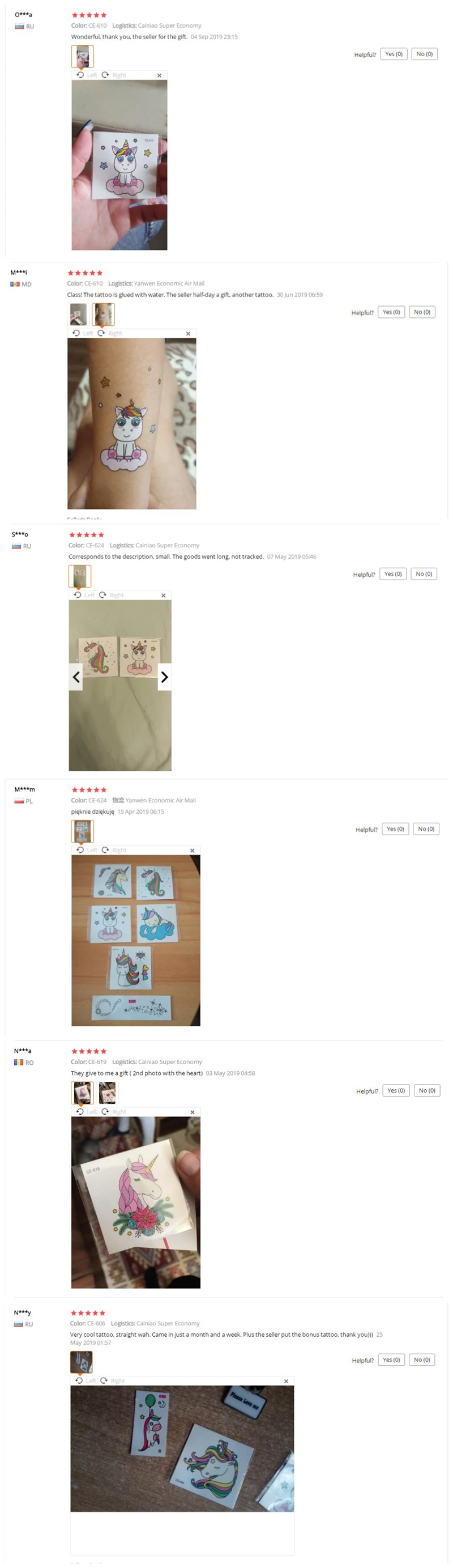
Task: Rotate M***m's unicorn stickers photo left
Action: click(86, 850)
